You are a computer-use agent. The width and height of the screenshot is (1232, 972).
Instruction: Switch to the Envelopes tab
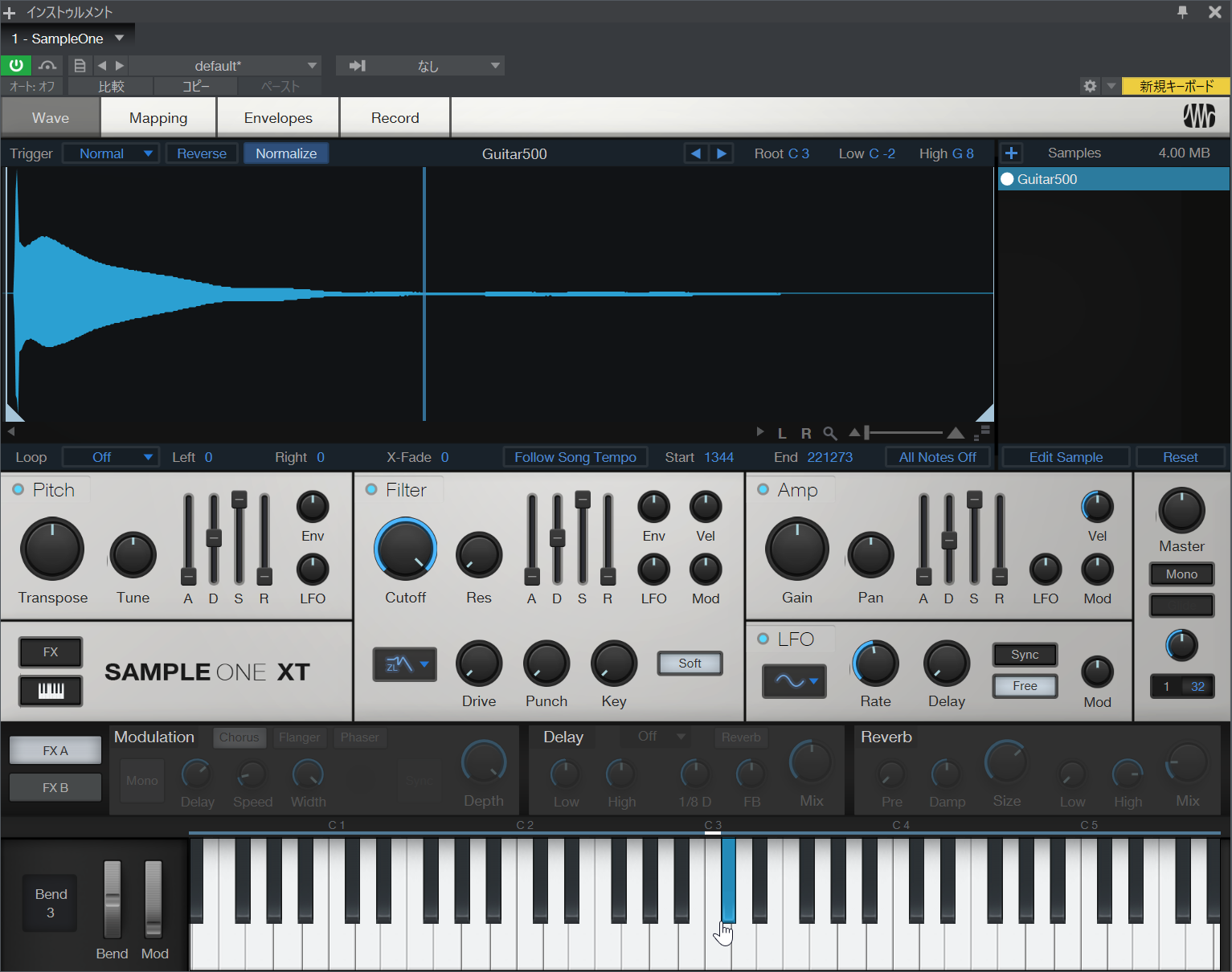(278, 118)
